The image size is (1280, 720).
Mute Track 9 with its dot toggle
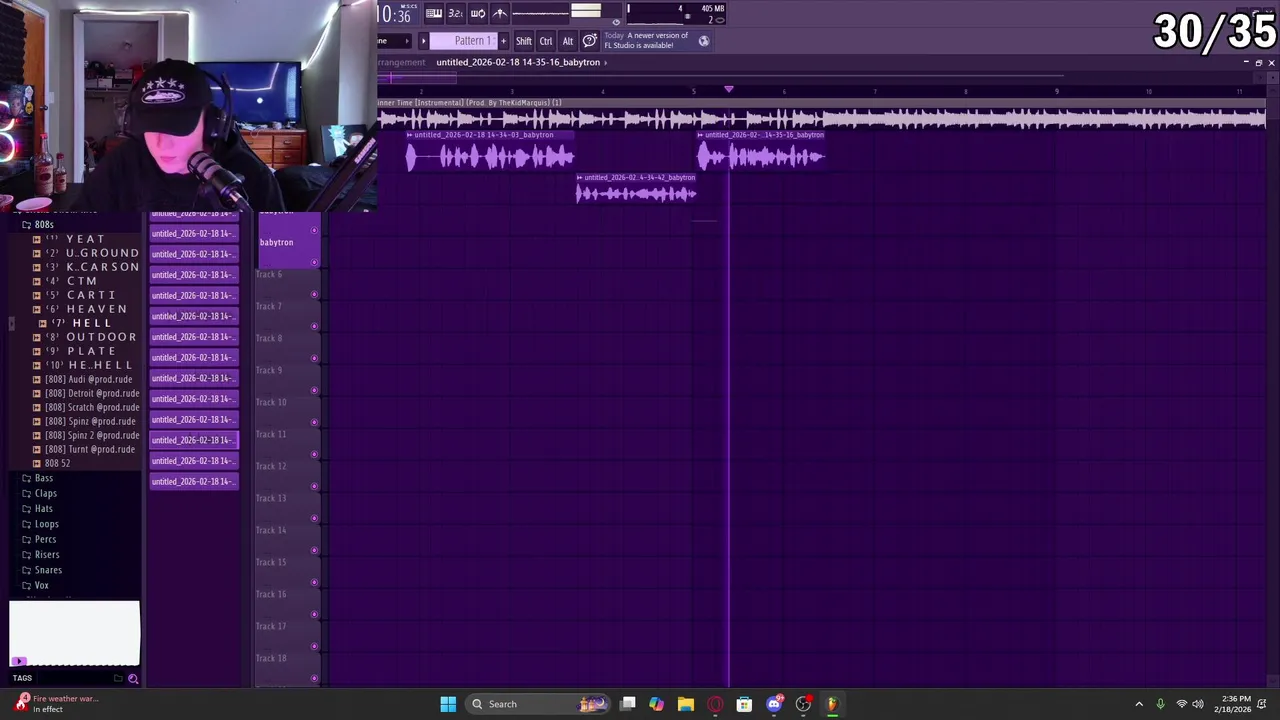tap(315, 390)
